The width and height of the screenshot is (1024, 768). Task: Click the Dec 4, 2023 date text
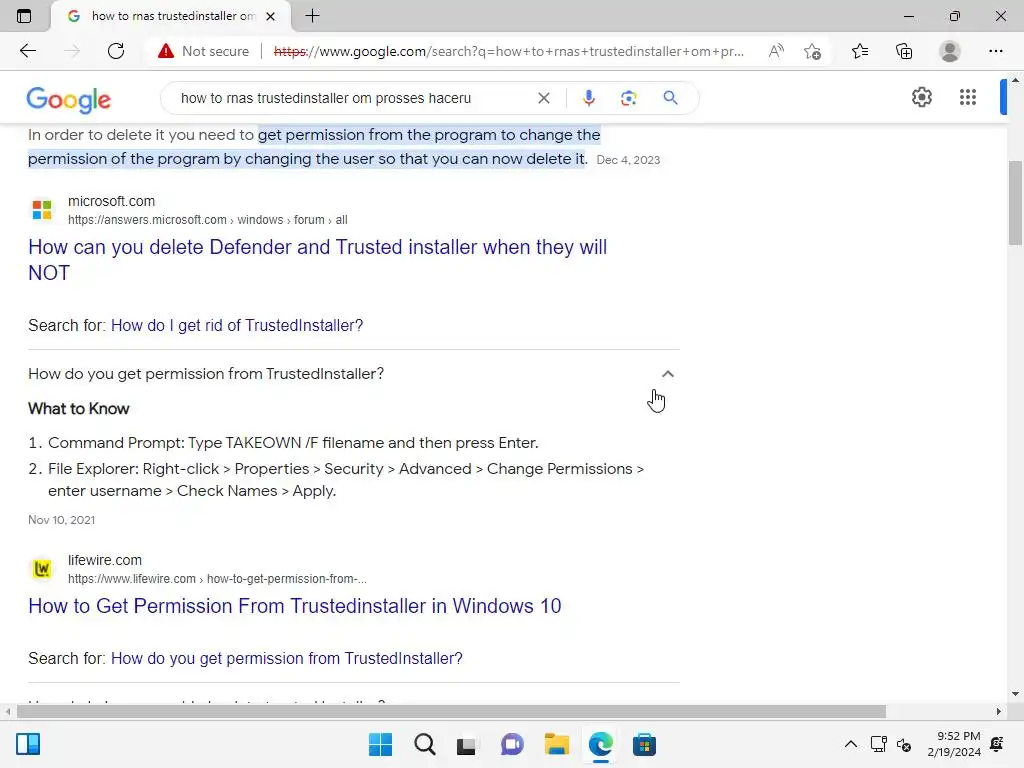tap(628, 160)
